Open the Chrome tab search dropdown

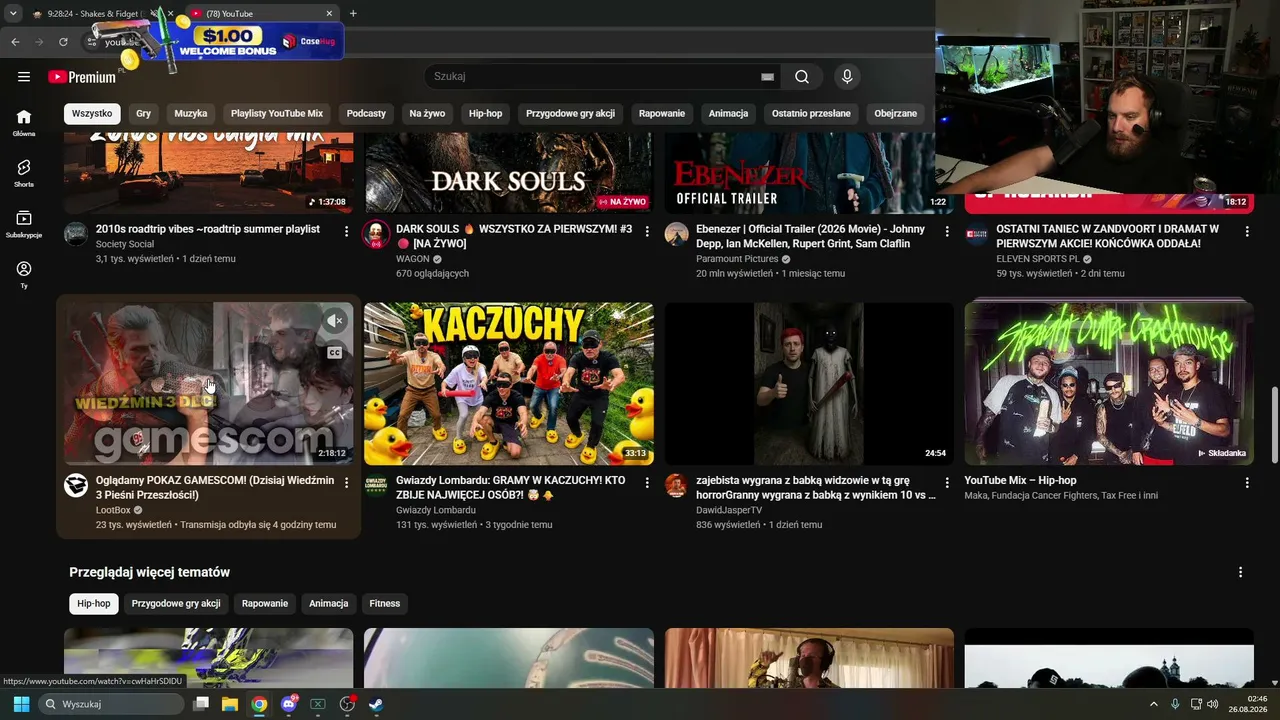[x=13, y=14]
